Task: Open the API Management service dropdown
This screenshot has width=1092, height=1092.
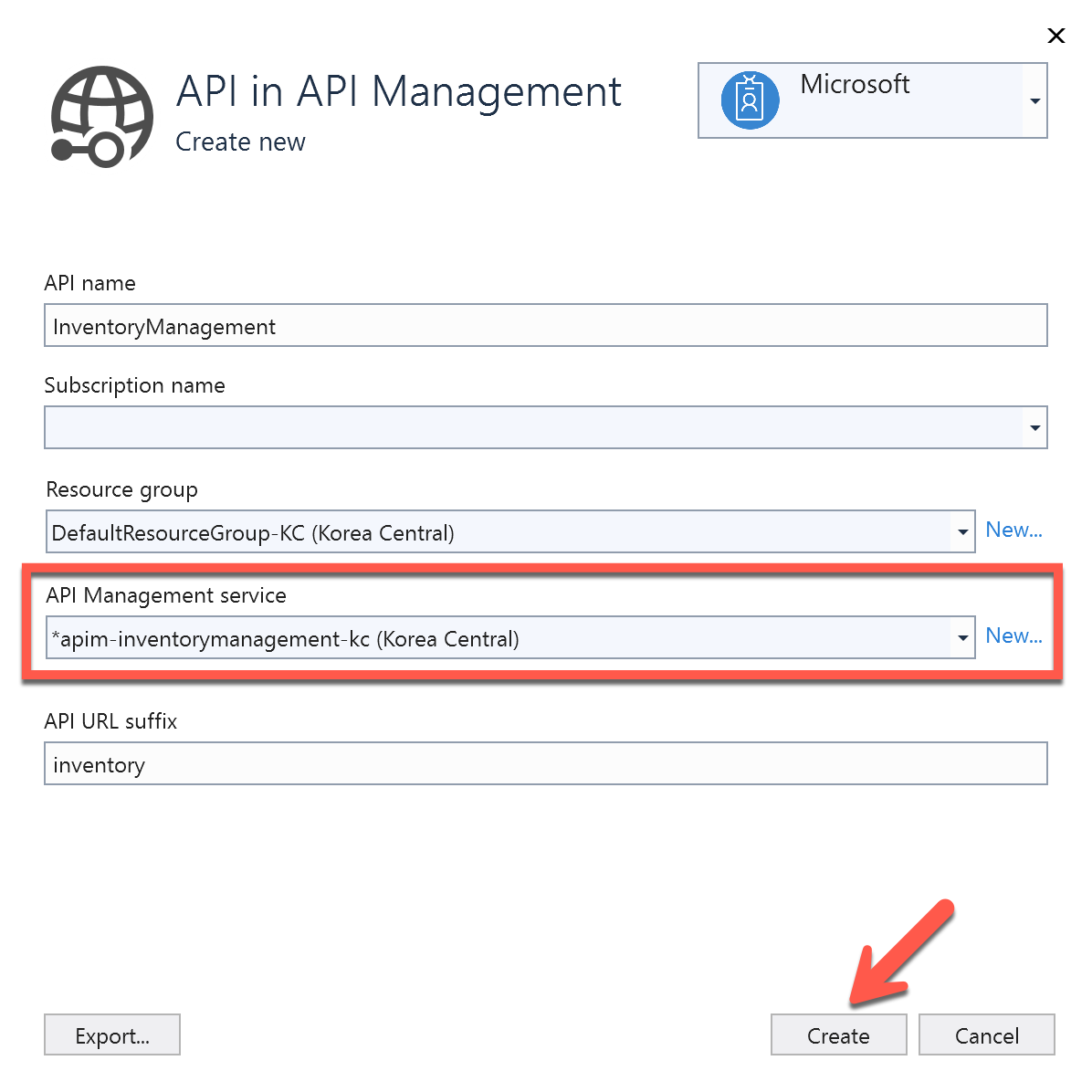Action: pyautogui.click(x=962, y=636)
